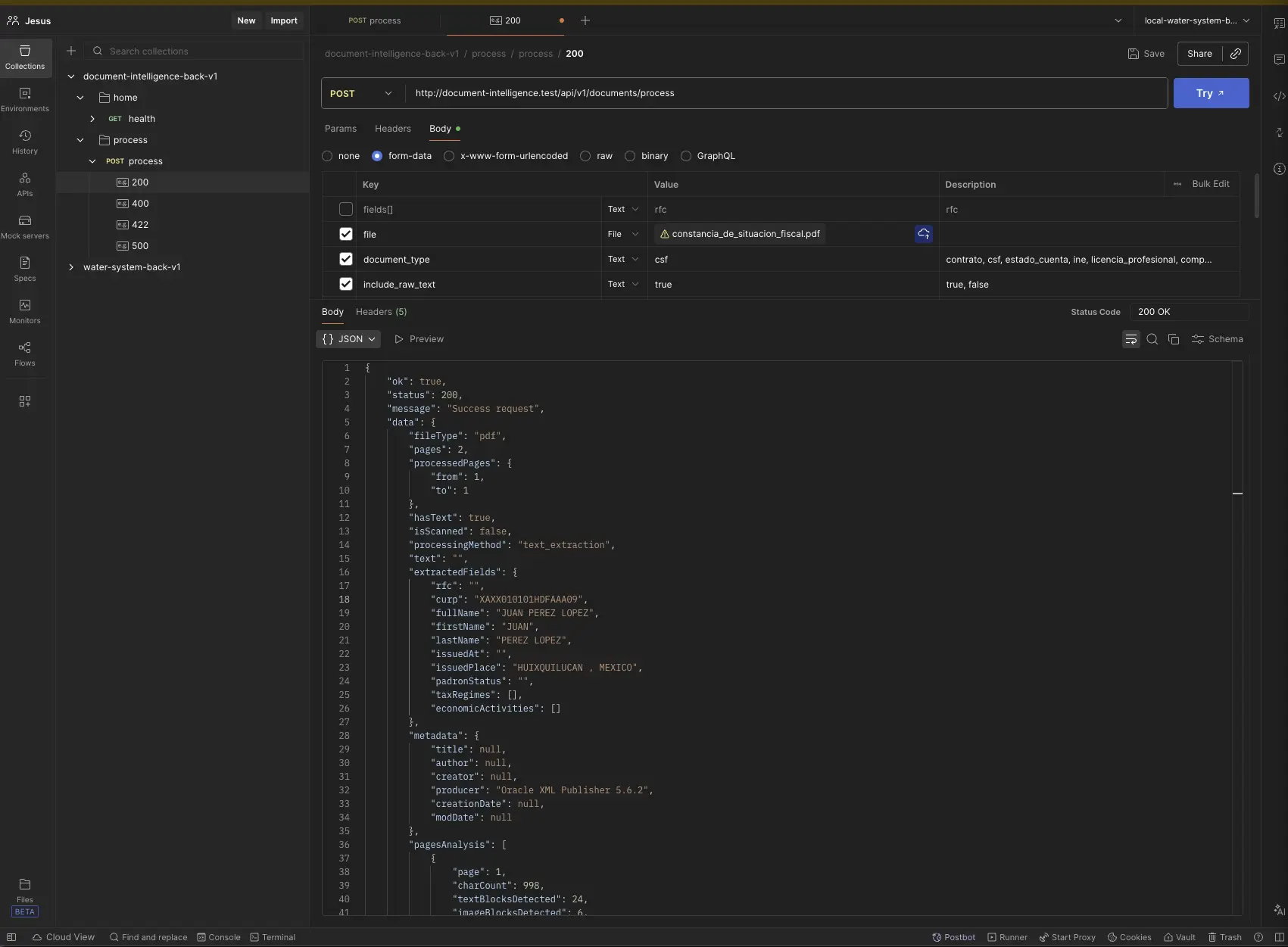This screenshot has height=947, width=1288.
Task: Click the upload to cloud icon in the file row
Action: tap(924, 234)
